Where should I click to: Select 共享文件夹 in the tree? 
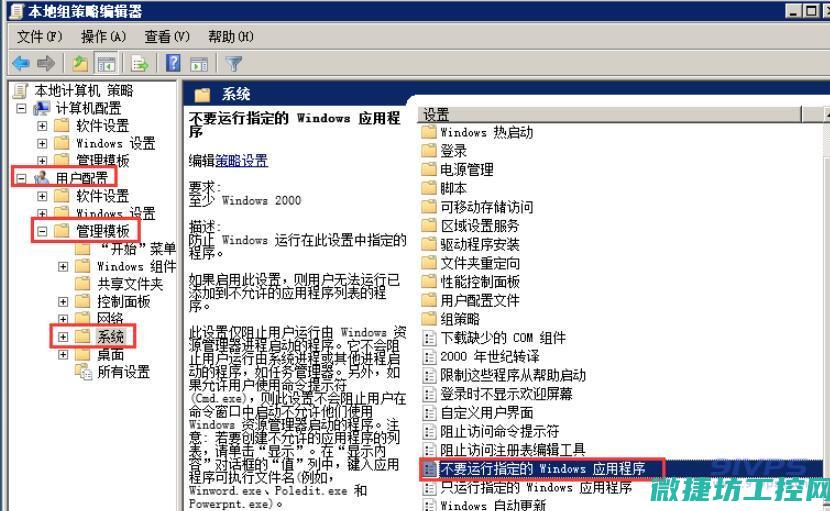click(130, 284)
